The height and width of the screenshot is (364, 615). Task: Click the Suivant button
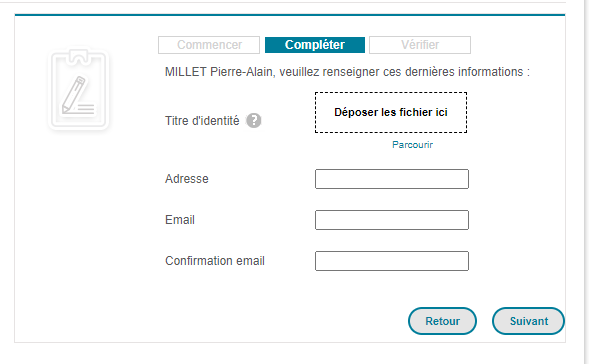(528, 321)
